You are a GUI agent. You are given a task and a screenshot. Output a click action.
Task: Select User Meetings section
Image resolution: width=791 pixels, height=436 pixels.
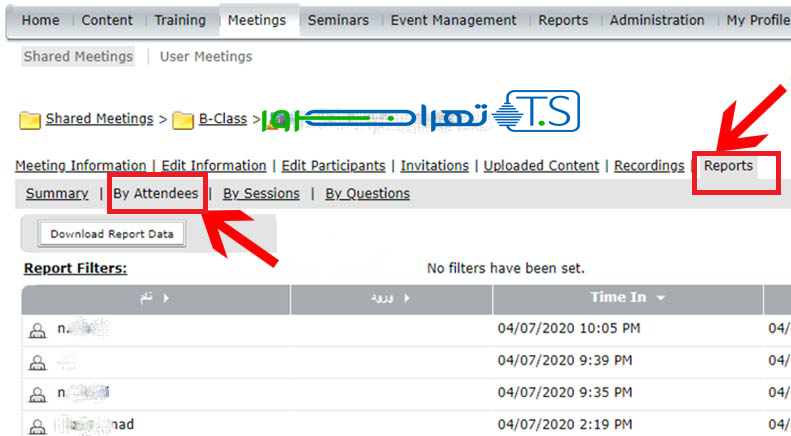[x=206, y=57]
